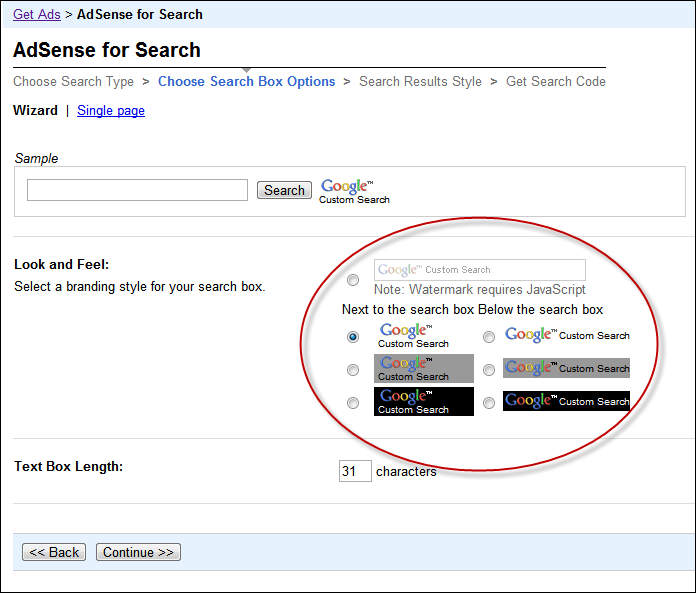The width and height of the screenshot is (696, 593).
Task: Click the Text Box Length characters field
Action: coord(355,471)
